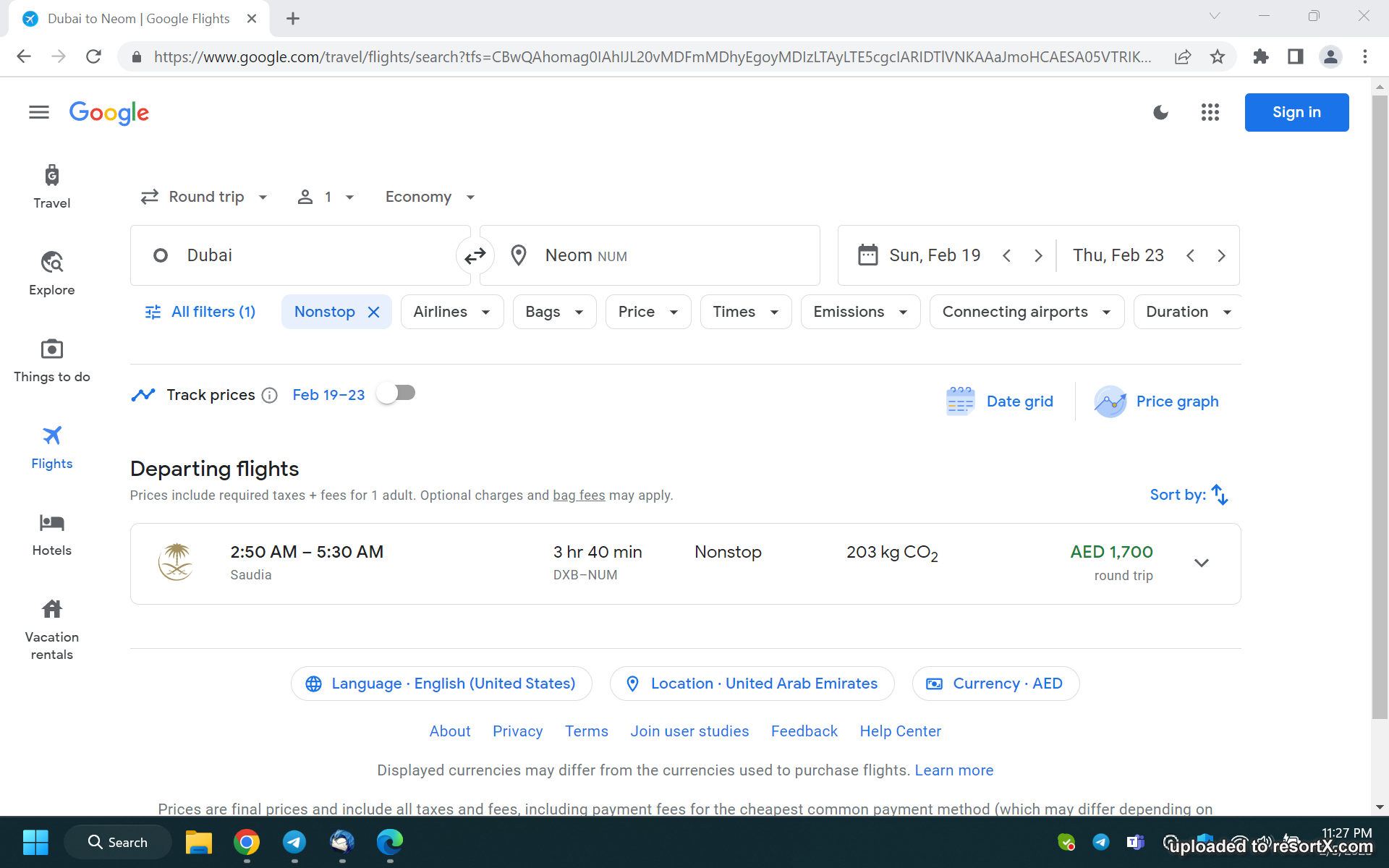1389x868 pixels.
Task: Open a new browser tab
Action: tap(293, 19)
